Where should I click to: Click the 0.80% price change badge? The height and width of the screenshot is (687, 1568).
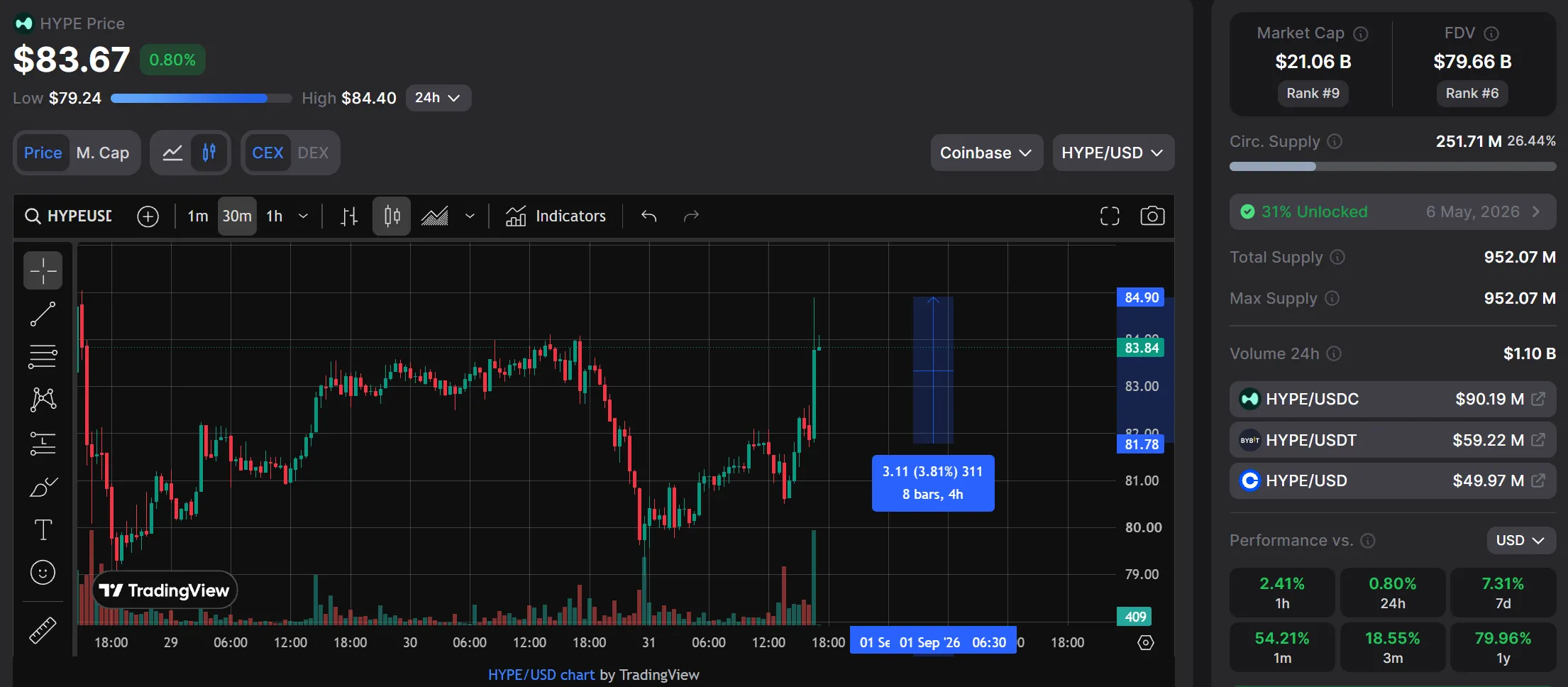tap(172, 60)
